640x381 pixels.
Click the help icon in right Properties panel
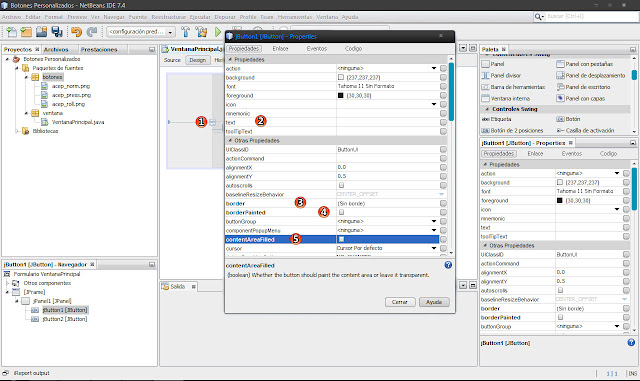631,343
